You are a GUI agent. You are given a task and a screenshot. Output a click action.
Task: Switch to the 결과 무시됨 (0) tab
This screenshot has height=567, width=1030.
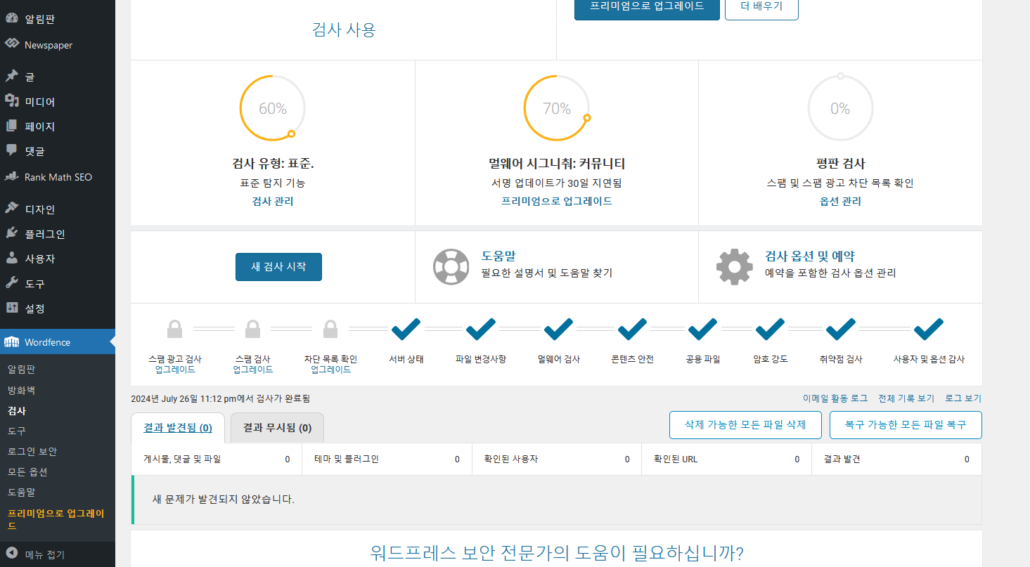click(x=277, y=428)
